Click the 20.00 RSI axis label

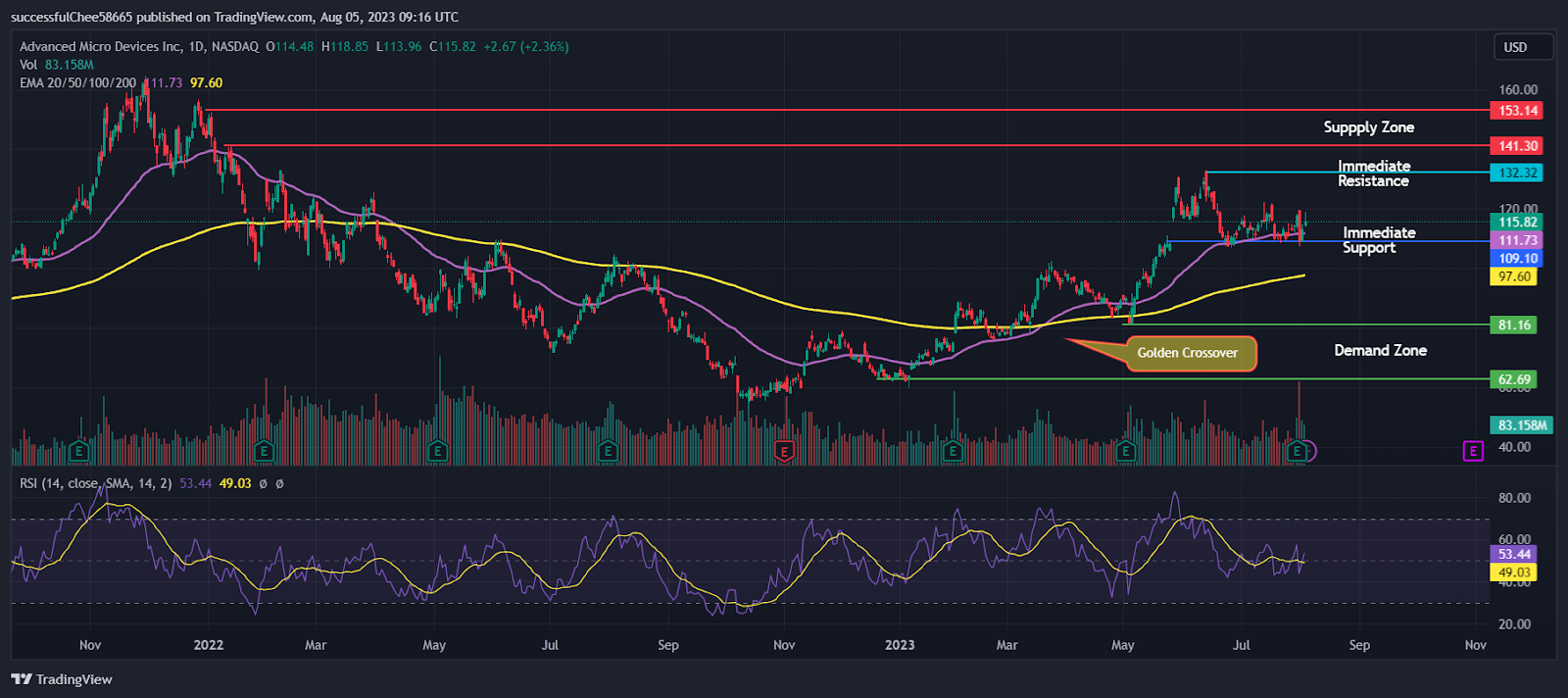[x=1514, y=624]
